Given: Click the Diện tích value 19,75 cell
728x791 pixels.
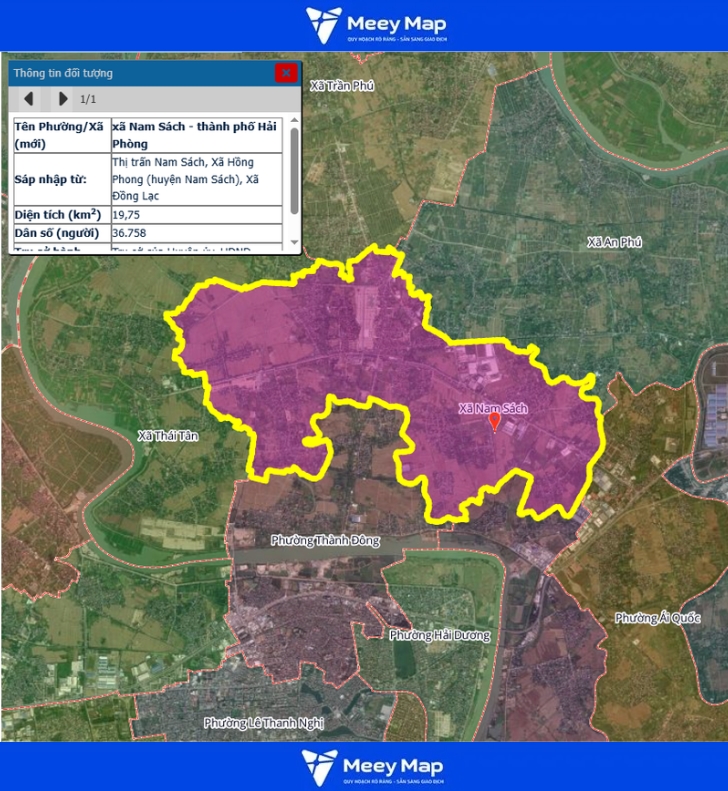Looking at the screenshot, I should [195, 214].
